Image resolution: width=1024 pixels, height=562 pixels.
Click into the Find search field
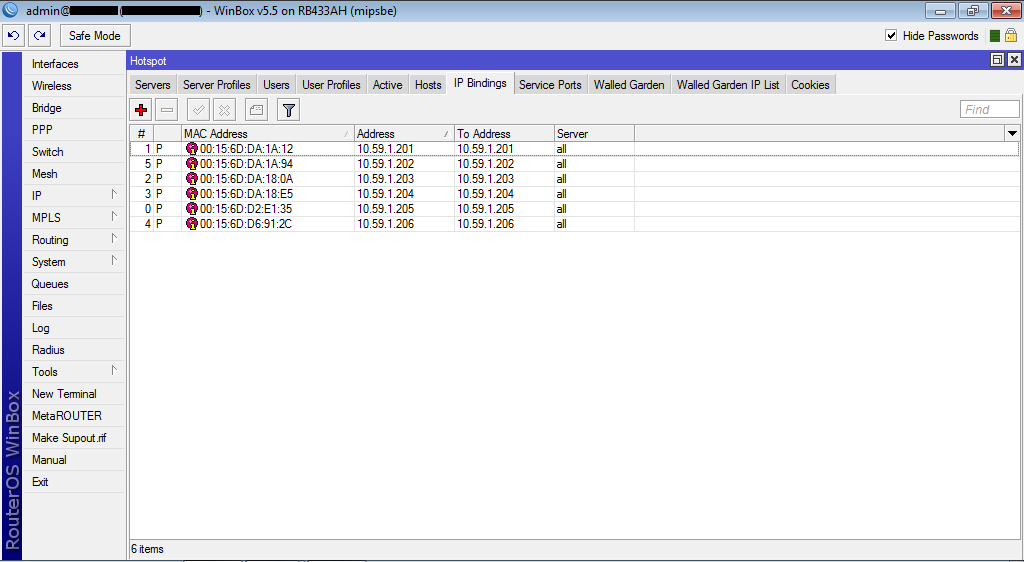(989, 110)
